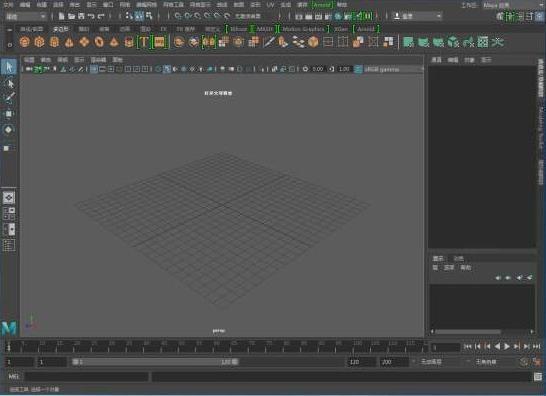Open the UV menu in menu bar
The width and height of the screenshot is (546, 396).
270,5
